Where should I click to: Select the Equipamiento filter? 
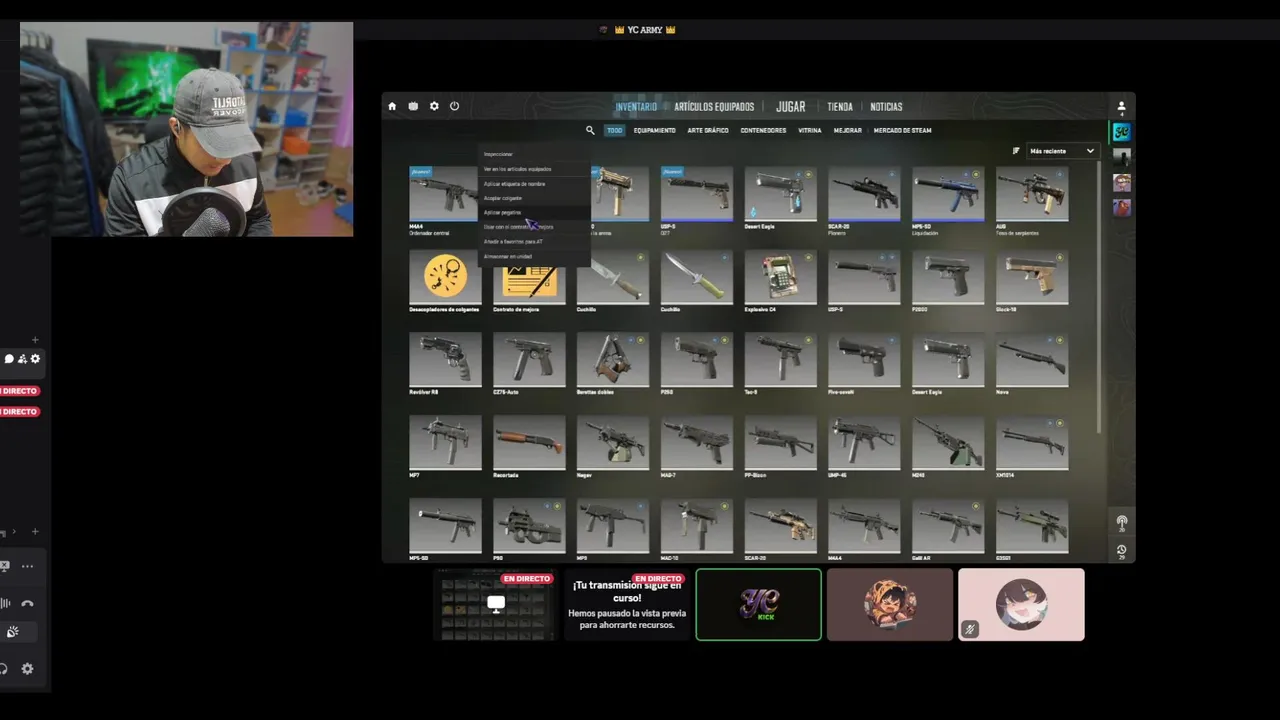tap(654, 130)
